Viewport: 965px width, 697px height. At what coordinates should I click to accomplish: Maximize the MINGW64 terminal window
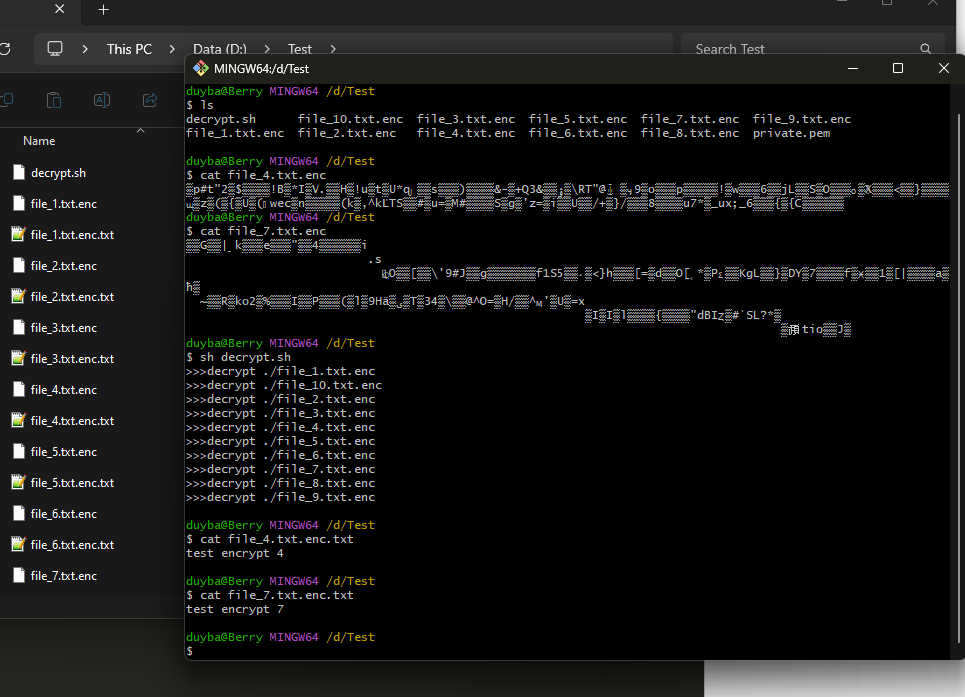[898, 68]
